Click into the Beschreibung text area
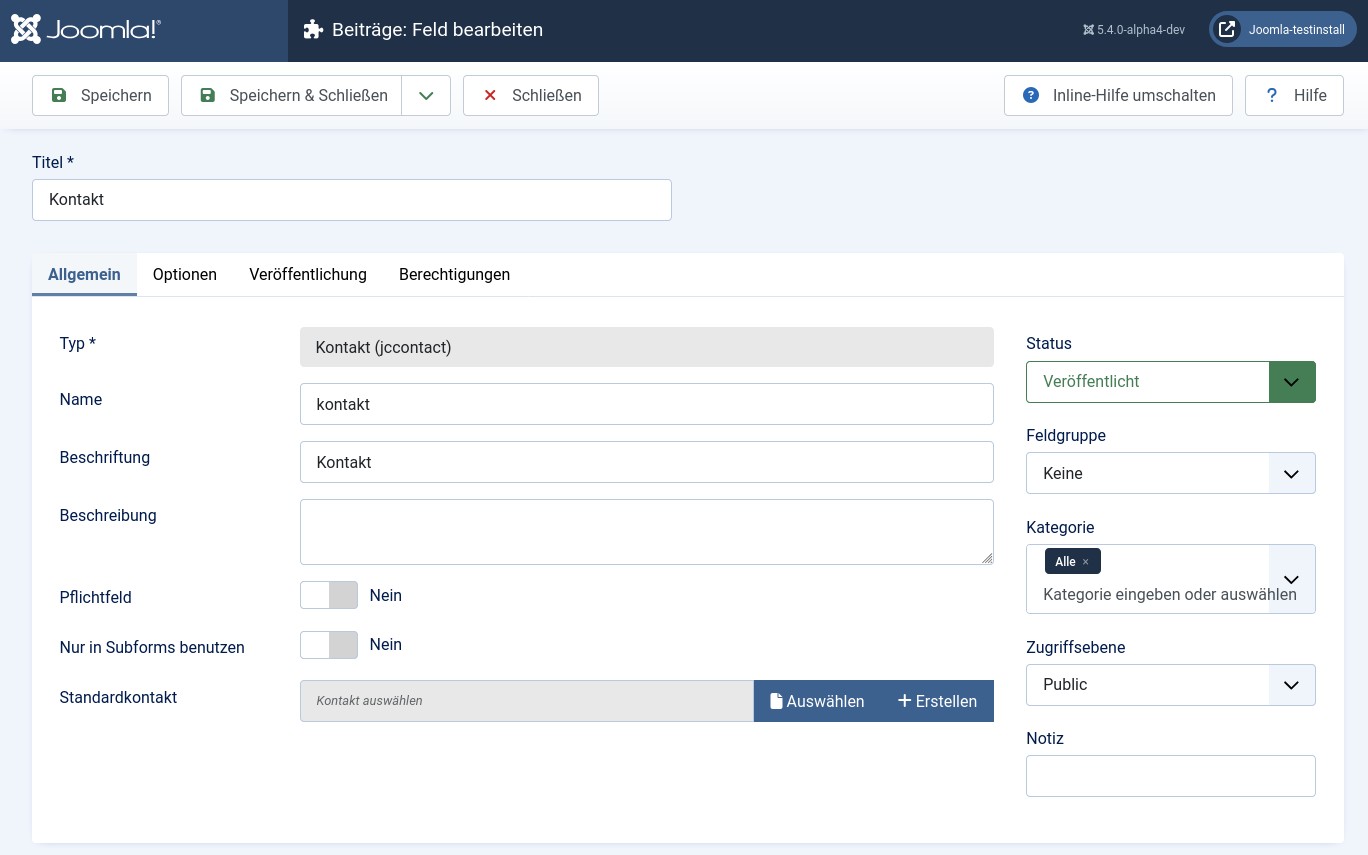 (x=646, y=532)
